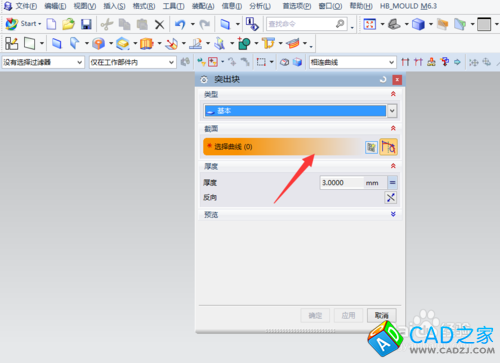Click the 取消 cancel button
This screenshot has height=363, width=500.
[382, 315]
